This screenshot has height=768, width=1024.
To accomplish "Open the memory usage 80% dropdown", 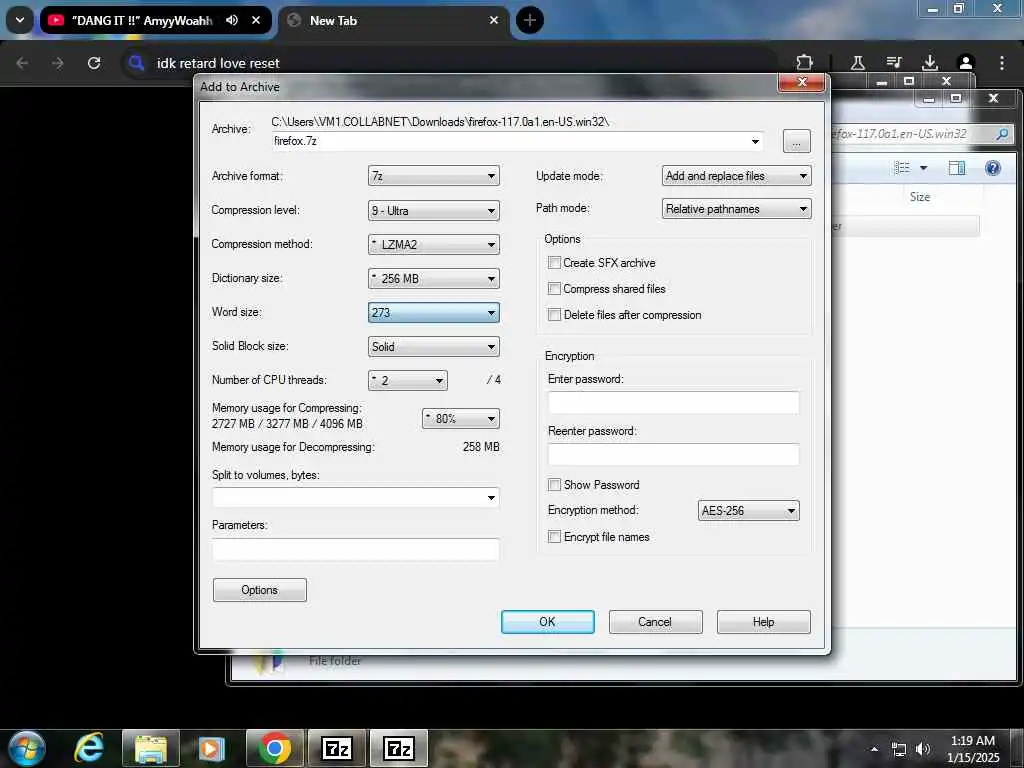I will pos(460,418).
